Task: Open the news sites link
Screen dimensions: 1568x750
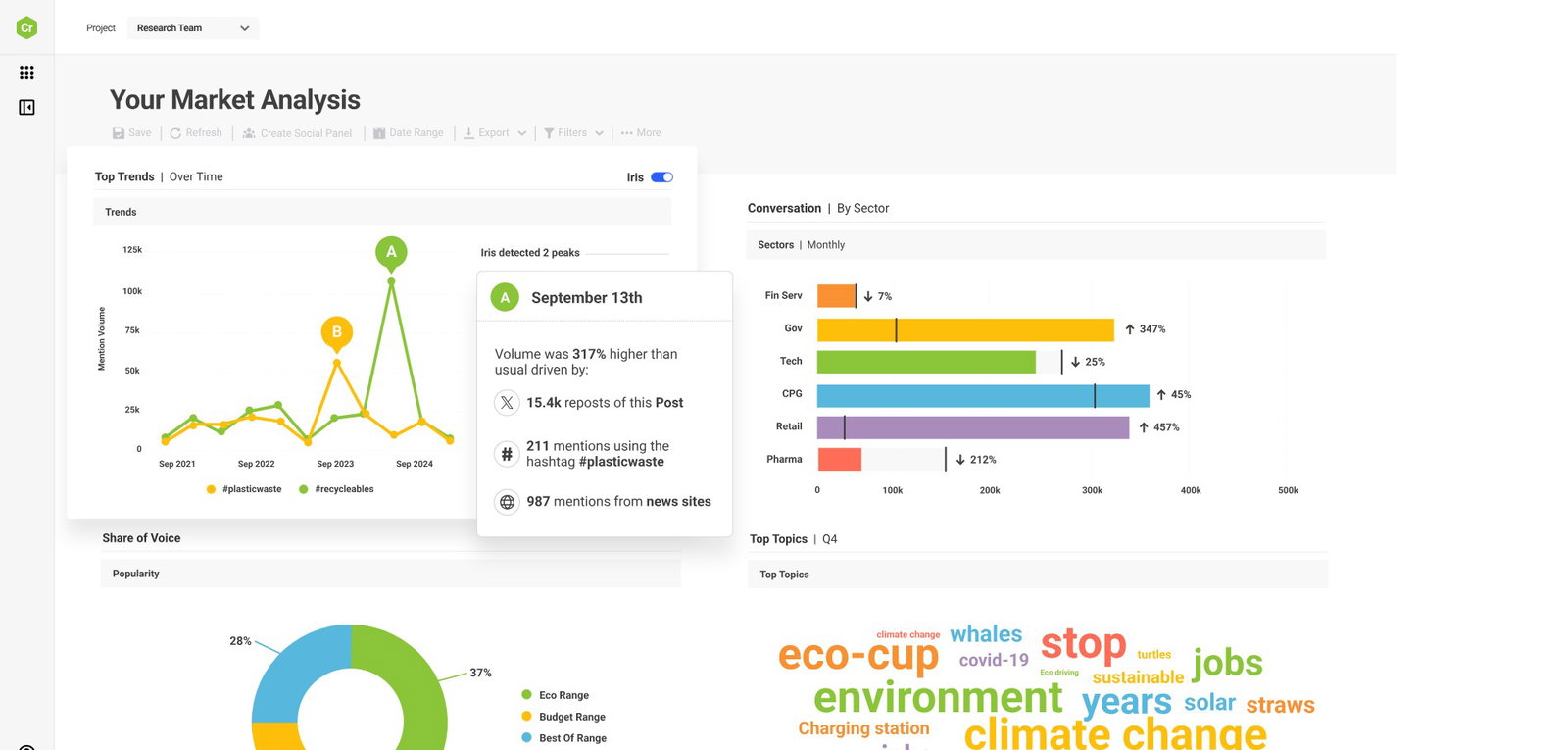Action: (678, 502)
